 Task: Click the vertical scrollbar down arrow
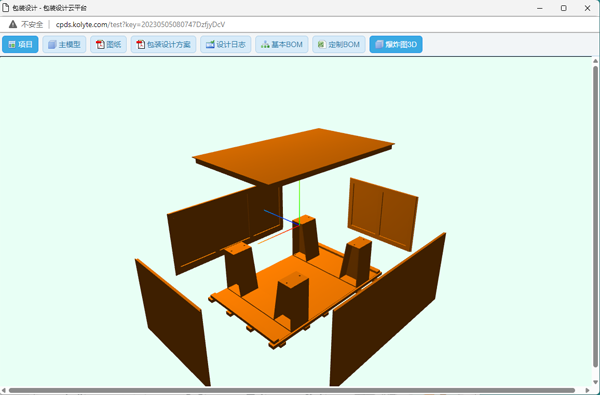click(595, 382)
